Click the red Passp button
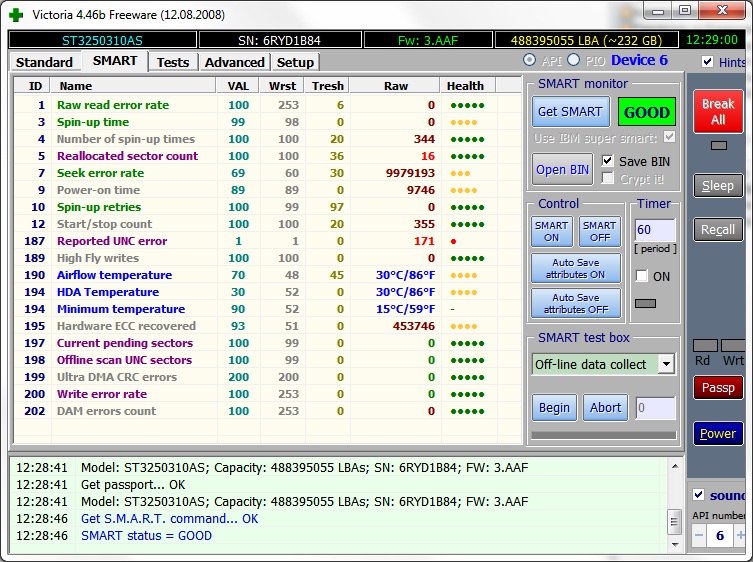Viewport: 753px width, 562px height. 718,388
